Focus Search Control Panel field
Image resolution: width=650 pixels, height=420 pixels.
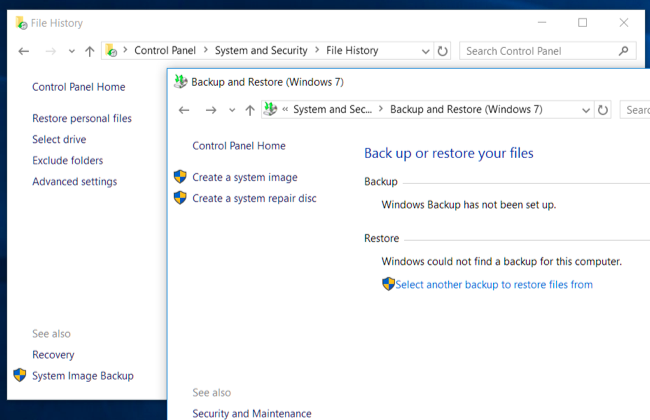click(548, 51)
